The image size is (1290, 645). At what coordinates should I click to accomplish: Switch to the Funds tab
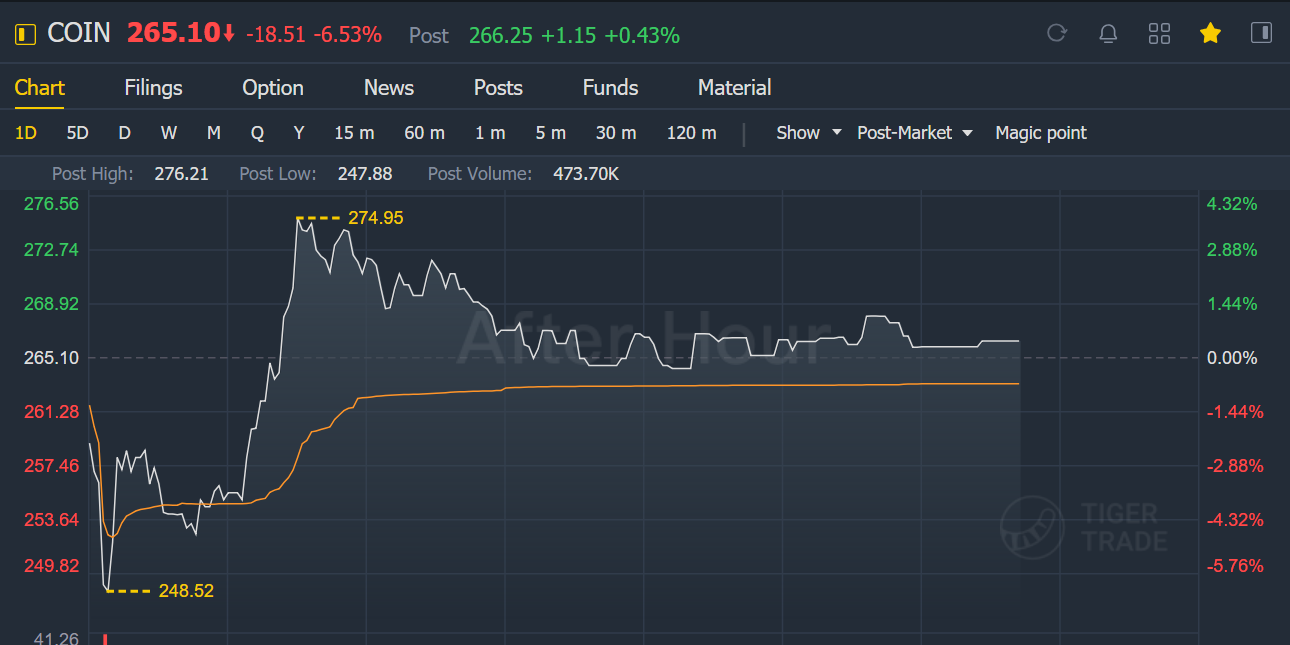(x=610, y=88)
